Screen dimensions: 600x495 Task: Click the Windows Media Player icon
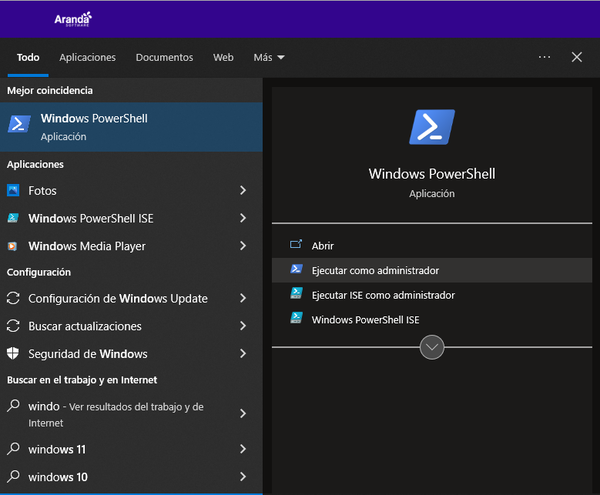coord(13,246)
